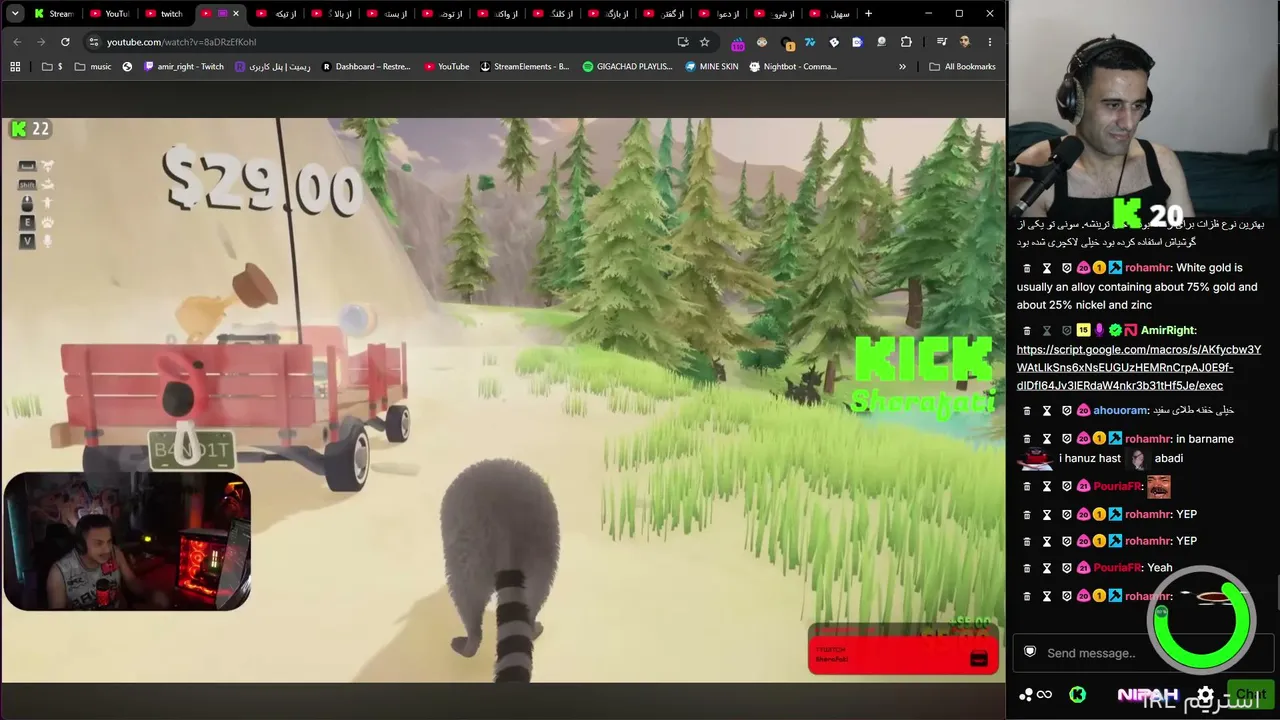Switch to the YouTube tab

(108, 14)
